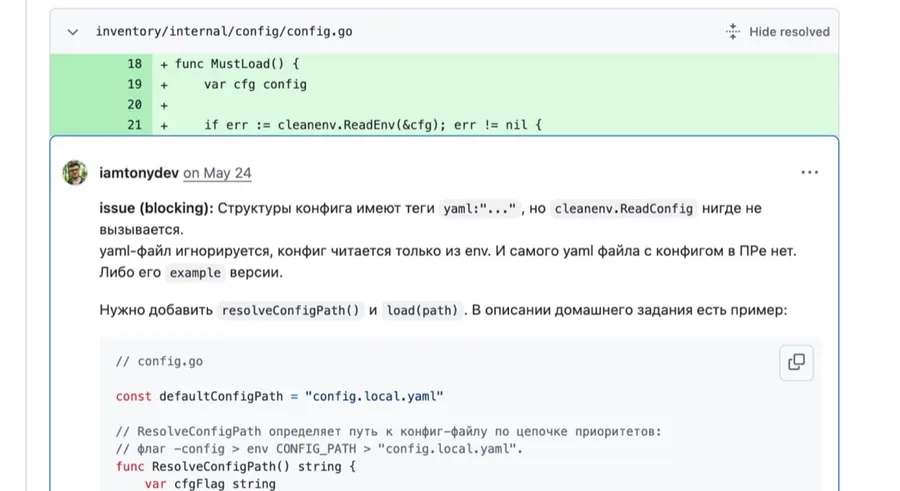Click the defaultConfigPath constant line
This screenshot has width=900, height=491.
280,397
